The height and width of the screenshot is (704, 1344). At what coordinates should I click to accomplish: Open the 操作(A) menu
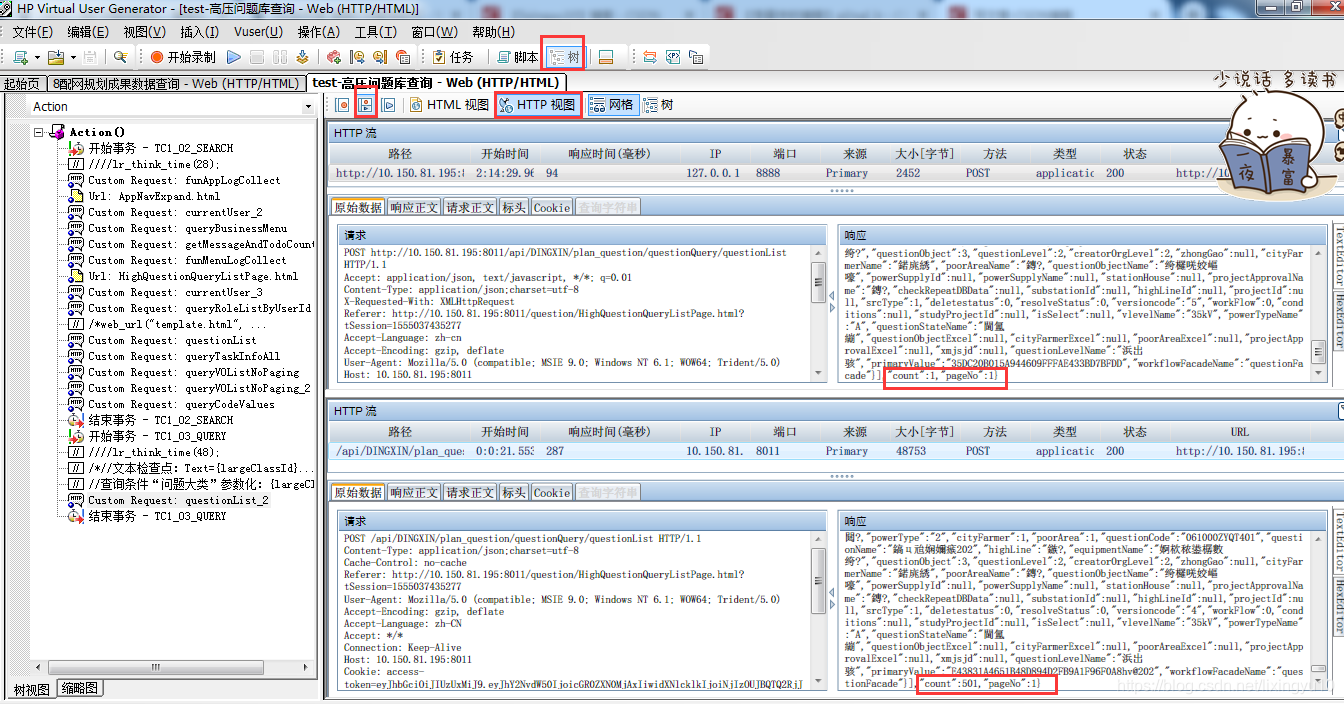319,32
